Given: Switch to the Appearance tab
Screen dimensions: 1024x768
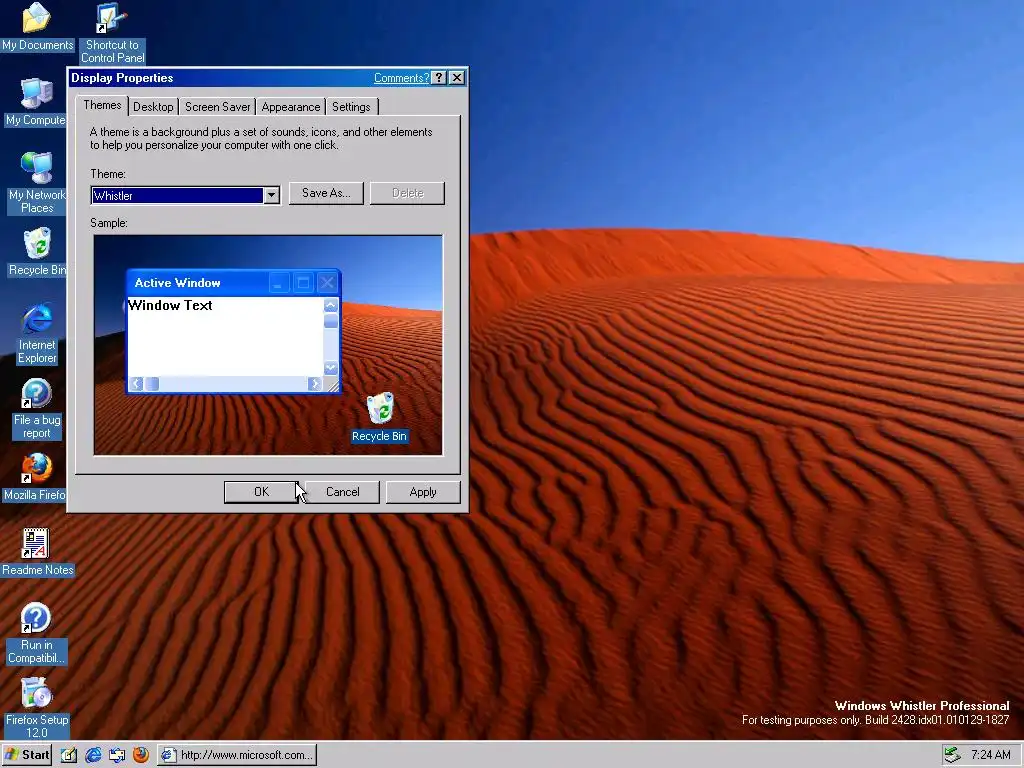Looking at the screenshot, I should [x=291, y=107].
